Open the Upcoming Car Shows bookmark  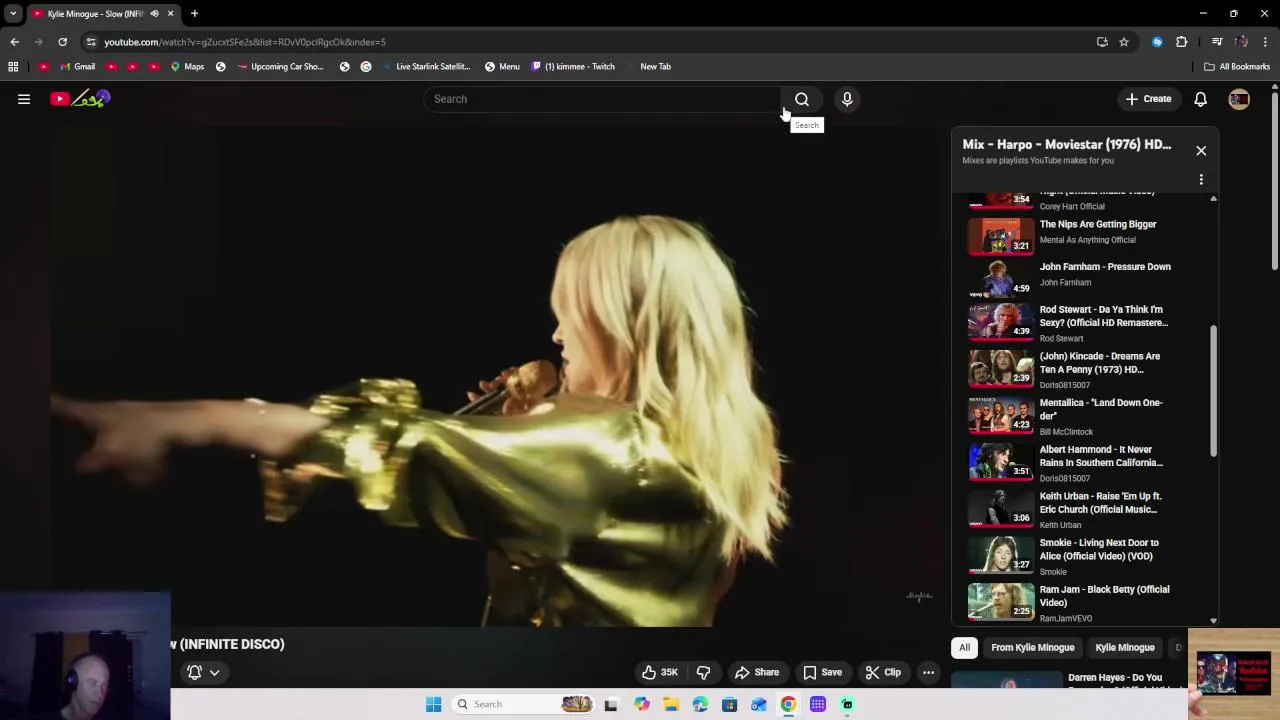[x=280, y=66]
